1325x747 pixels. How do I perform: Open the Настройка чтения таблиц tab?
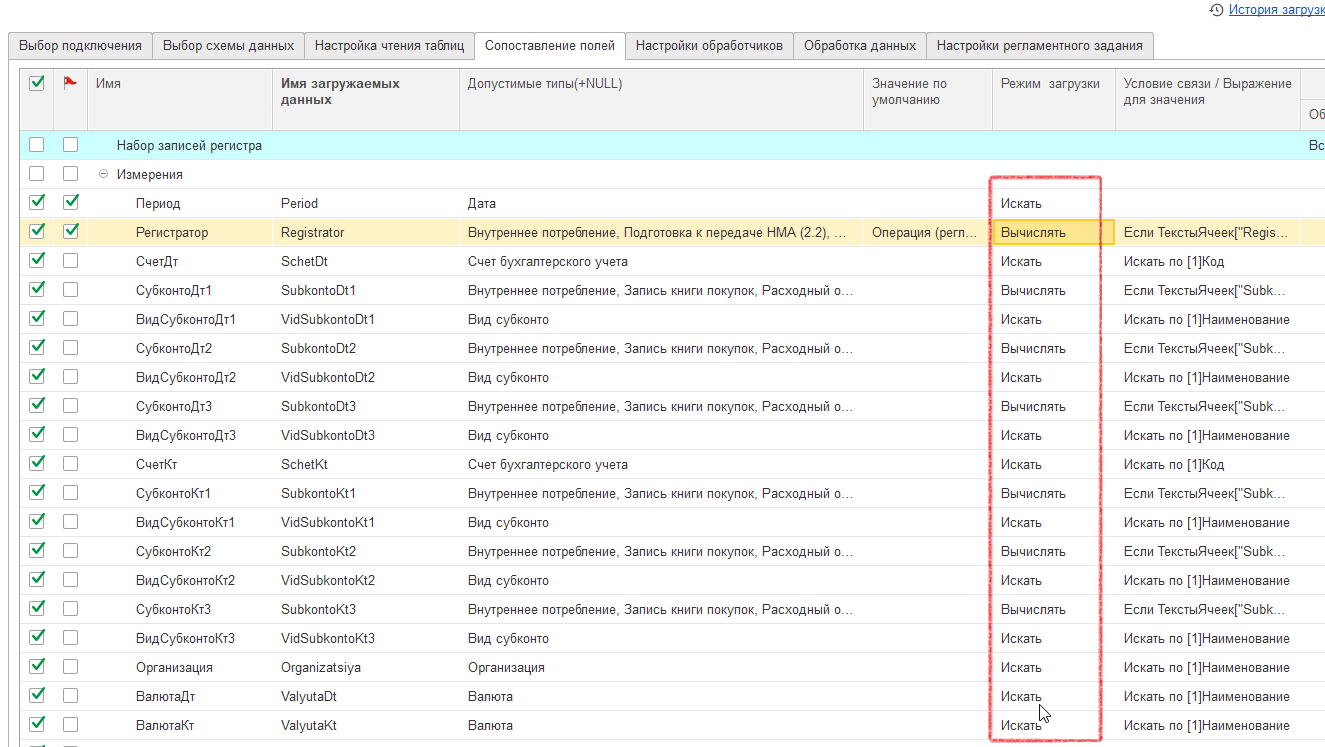tap(389, 45)
